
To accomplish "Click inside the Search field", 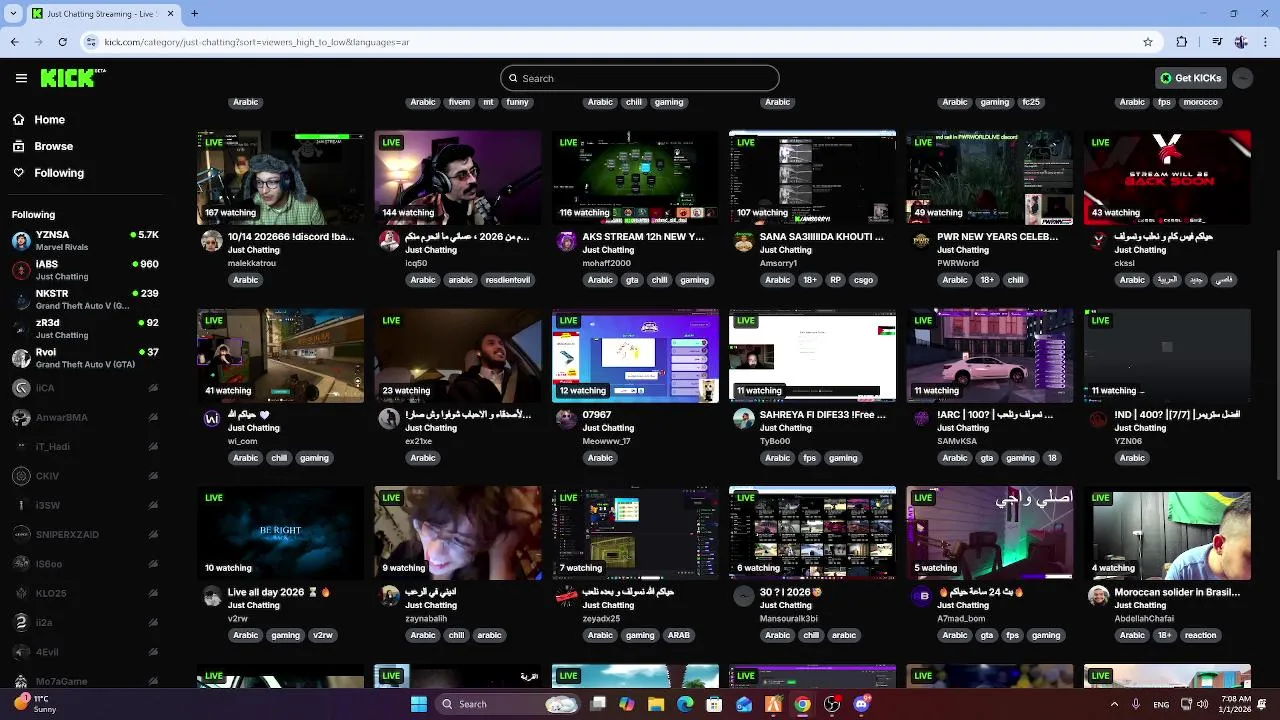I will pyautogui.click(x=640, y=78).
